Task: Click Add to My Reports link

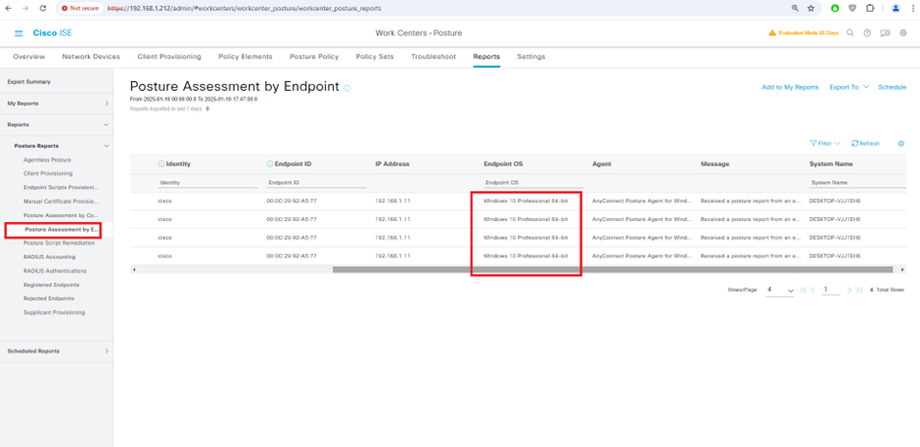Action: coord(790,87)
